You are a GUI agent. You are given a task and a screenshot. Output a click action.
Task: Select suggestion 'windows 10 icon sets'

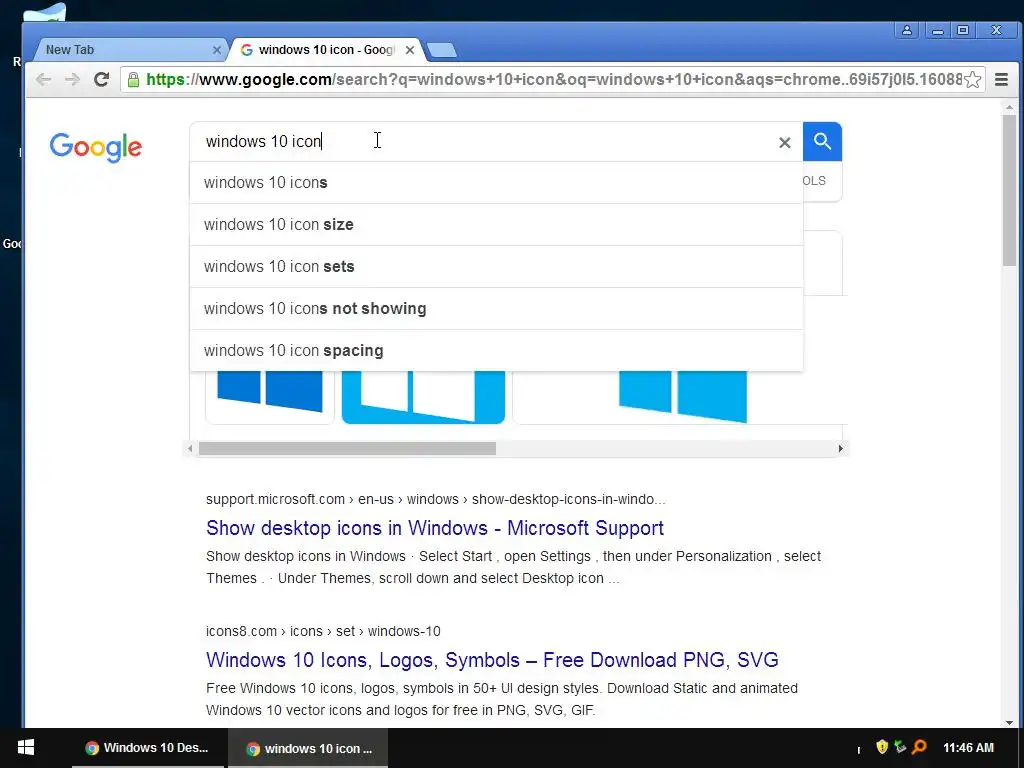point(496,266)
